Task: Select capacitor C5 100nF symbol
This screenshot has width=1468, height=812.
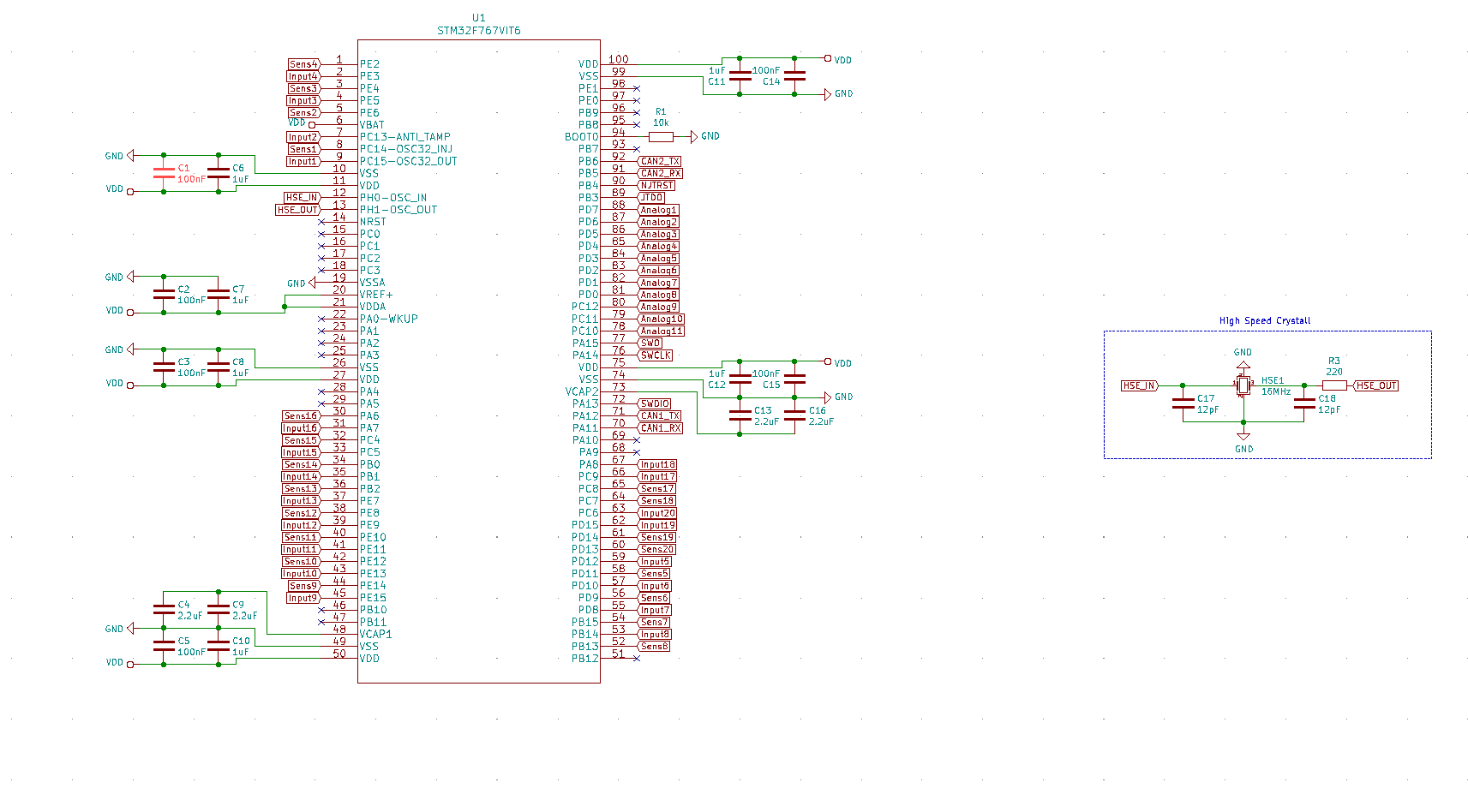Action: [x=164, y=646]
